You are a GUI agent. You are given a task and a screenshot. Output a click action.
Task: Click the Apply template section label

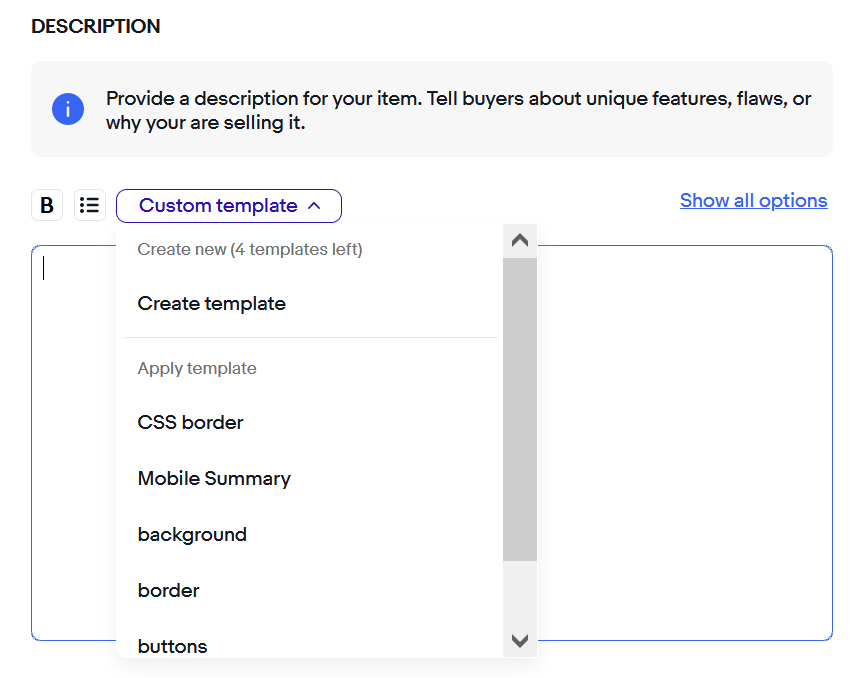197,368
